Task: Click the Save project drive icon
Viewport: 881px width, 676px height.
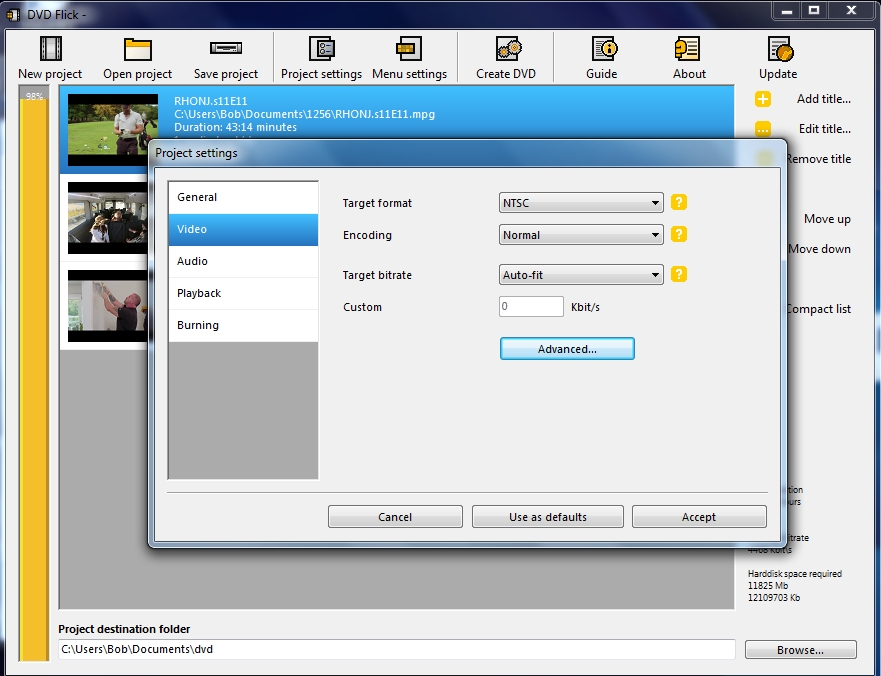Action: pyautogui.click(x=226, y=48)
